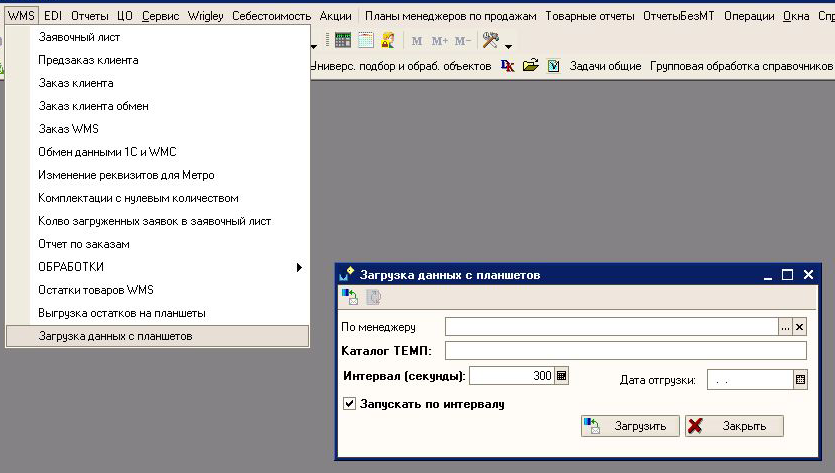Viewport: 835px width, 473px height.
Task: Close the Загрузка данных с планшетов dialog
Action: (x=808, y=275)
